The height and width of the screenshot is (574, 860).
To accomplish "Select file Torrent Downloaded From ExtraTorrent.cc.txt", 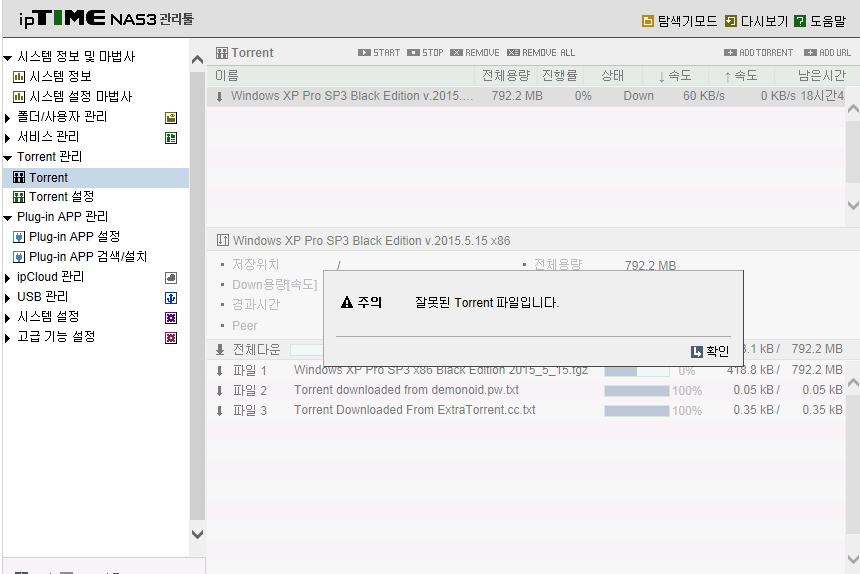I will pos(415,410).
